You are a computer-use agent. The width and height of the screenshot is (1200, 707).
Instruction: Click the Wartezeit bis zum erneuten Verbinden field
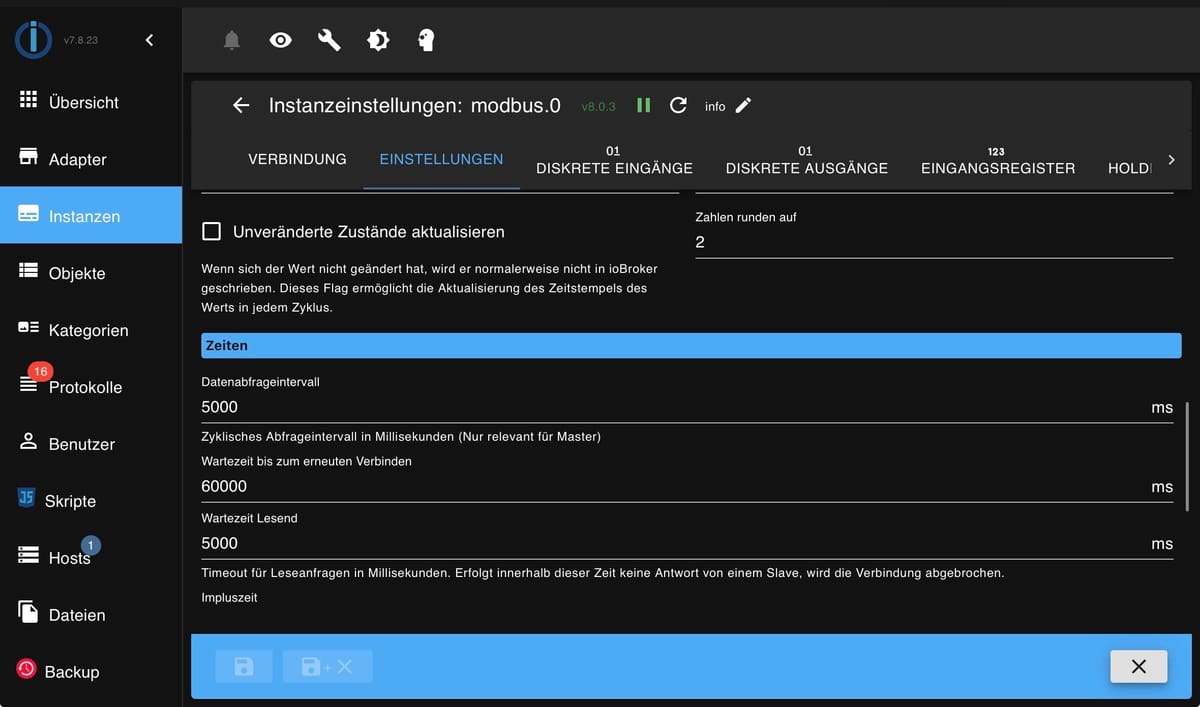687,486
